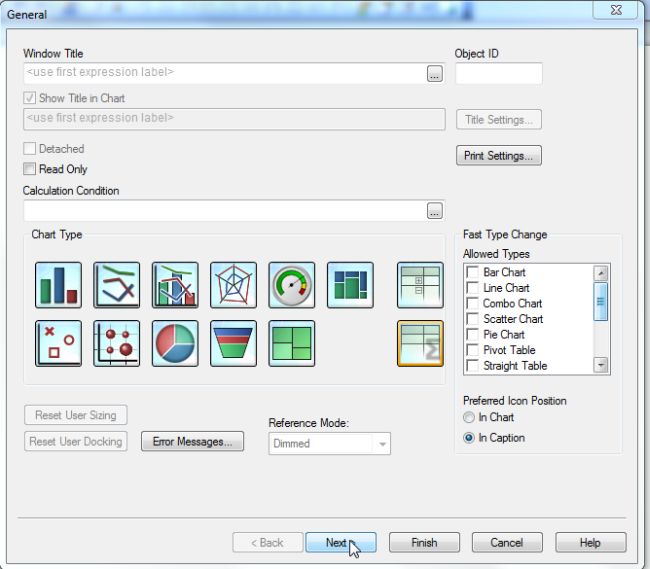Toggle the Show Title in Chart checkbox

[29, 98]
